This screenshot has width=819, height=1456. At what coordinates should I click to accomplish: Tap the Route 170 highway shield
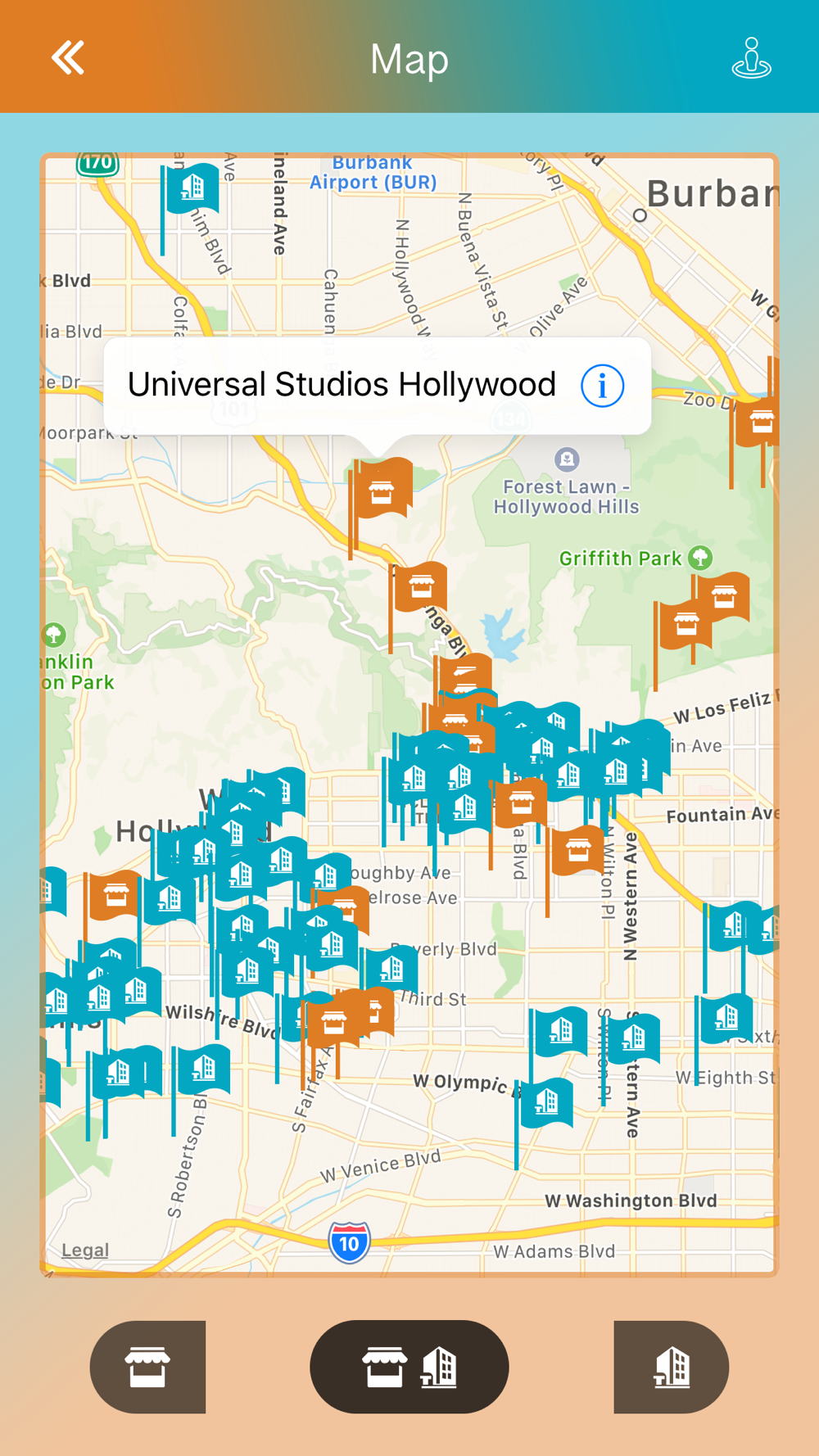coord(97,164)
